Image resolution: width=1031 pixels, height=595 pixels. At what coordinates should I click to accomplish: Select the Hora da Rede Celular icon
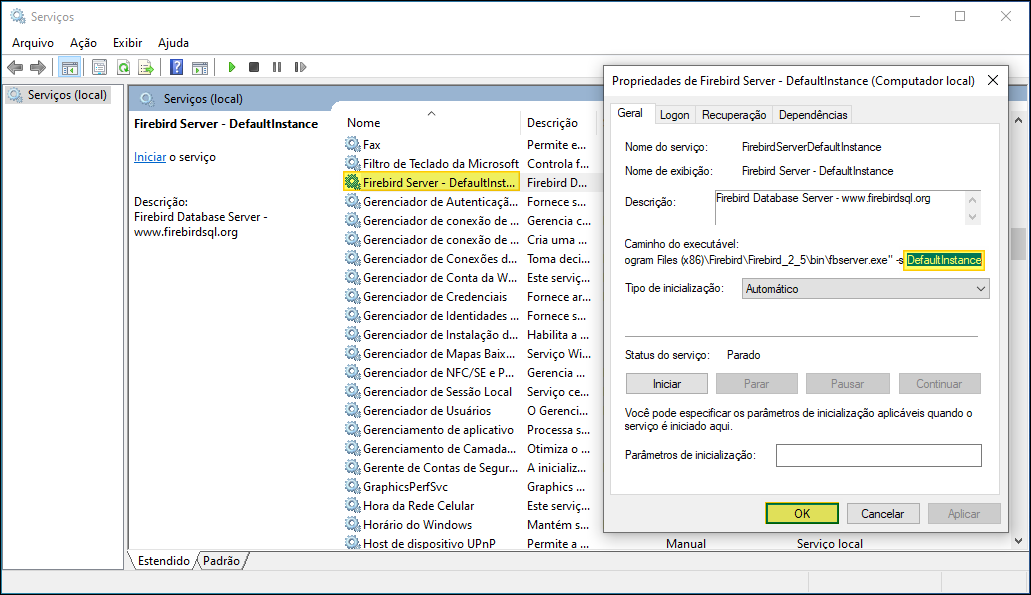point(353,506)
